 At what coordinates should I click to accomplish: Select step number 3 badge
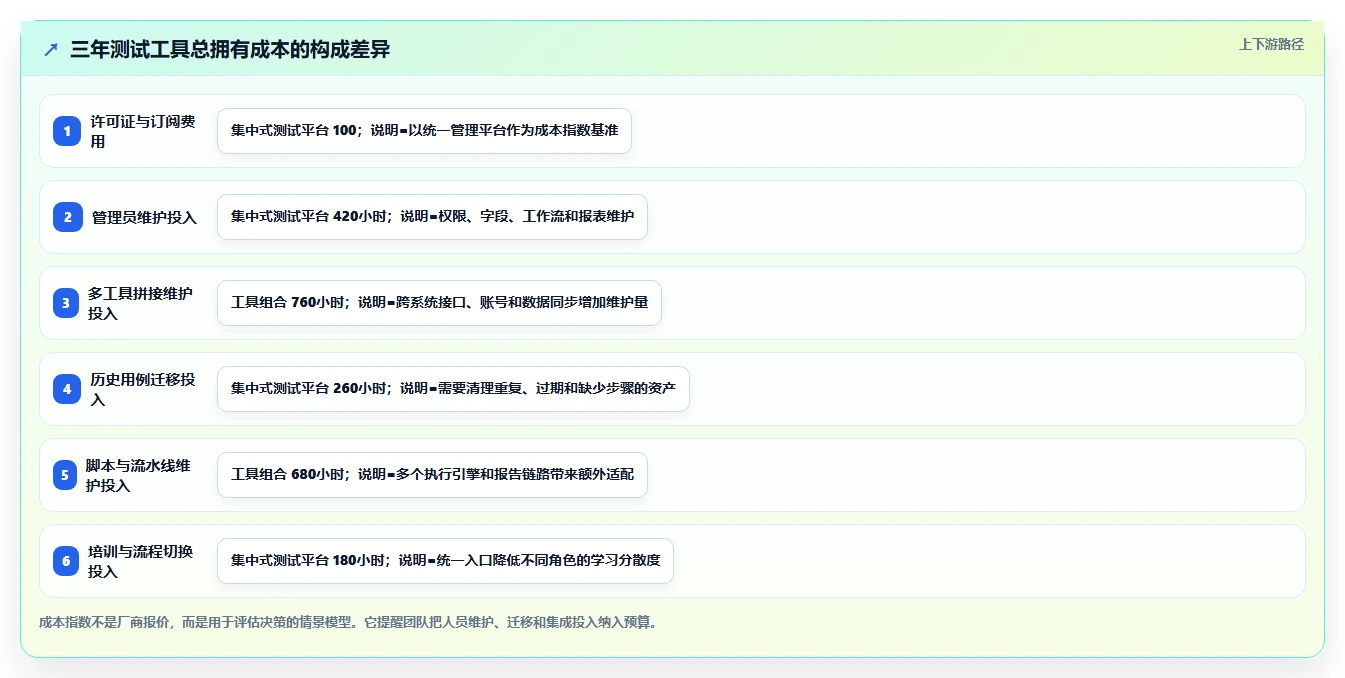pyautogui.click(x=67, y=303)
